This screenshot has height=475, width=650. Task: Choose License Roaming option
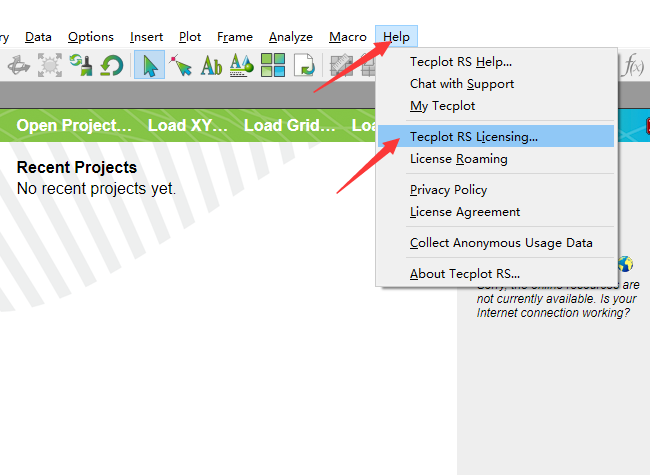pyautogui.click(x=495, y=159)
